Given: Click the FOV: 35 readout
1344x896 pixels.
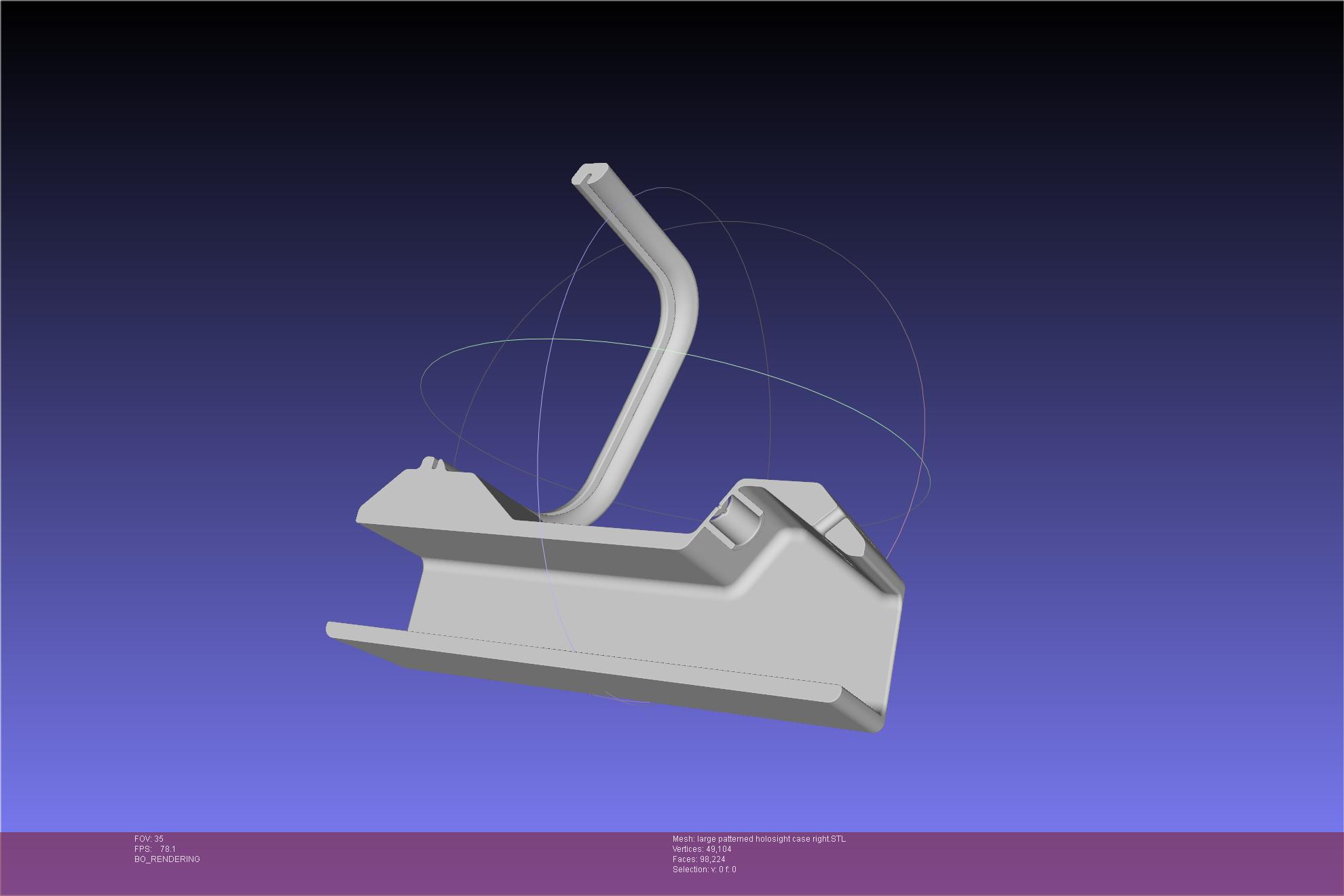Looking at the screenshot, I should coord(149,839).
